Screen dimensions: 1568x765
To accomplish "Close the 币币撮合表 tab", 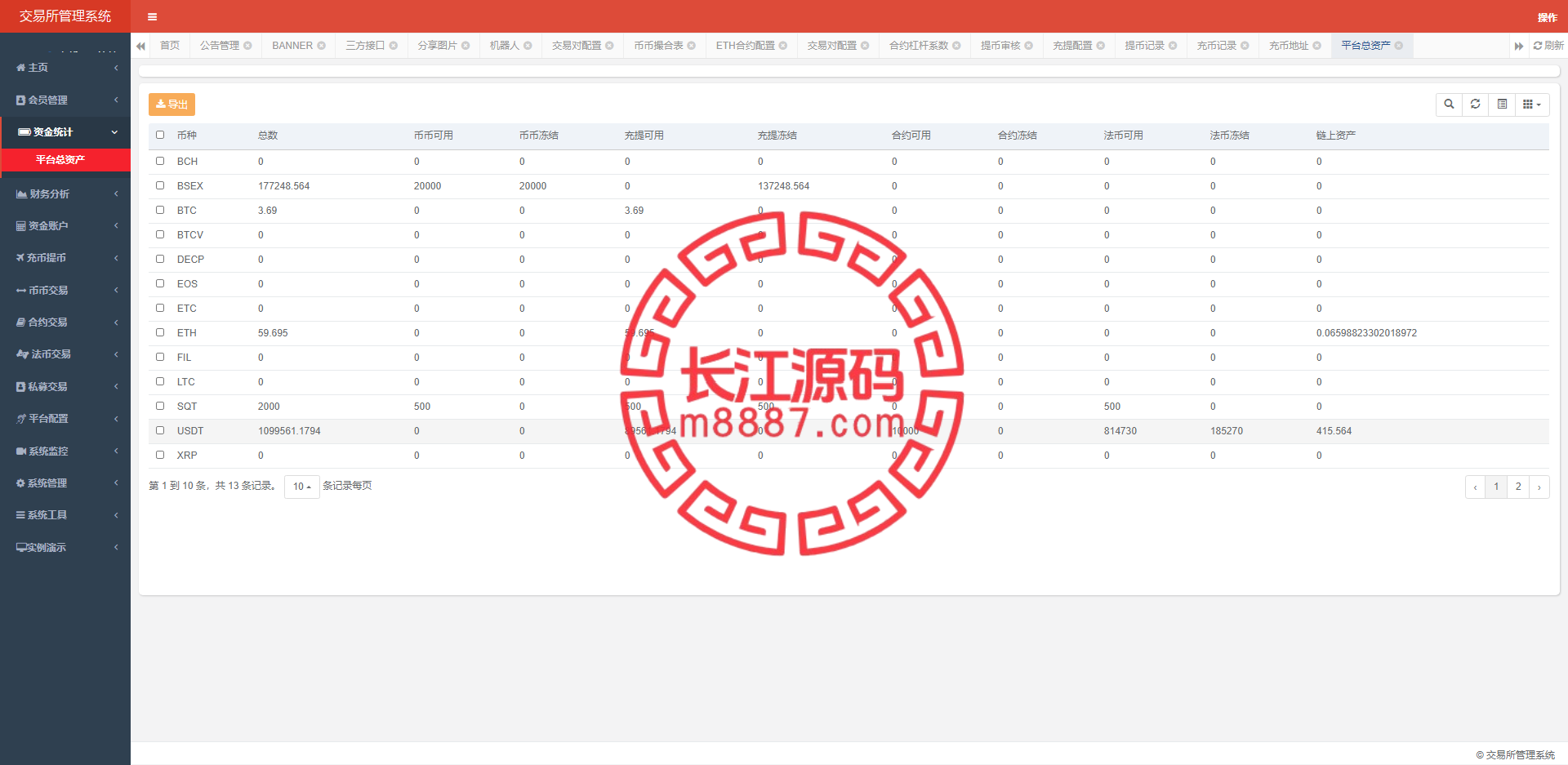I will pyautogui.click(x=691, y=46).
